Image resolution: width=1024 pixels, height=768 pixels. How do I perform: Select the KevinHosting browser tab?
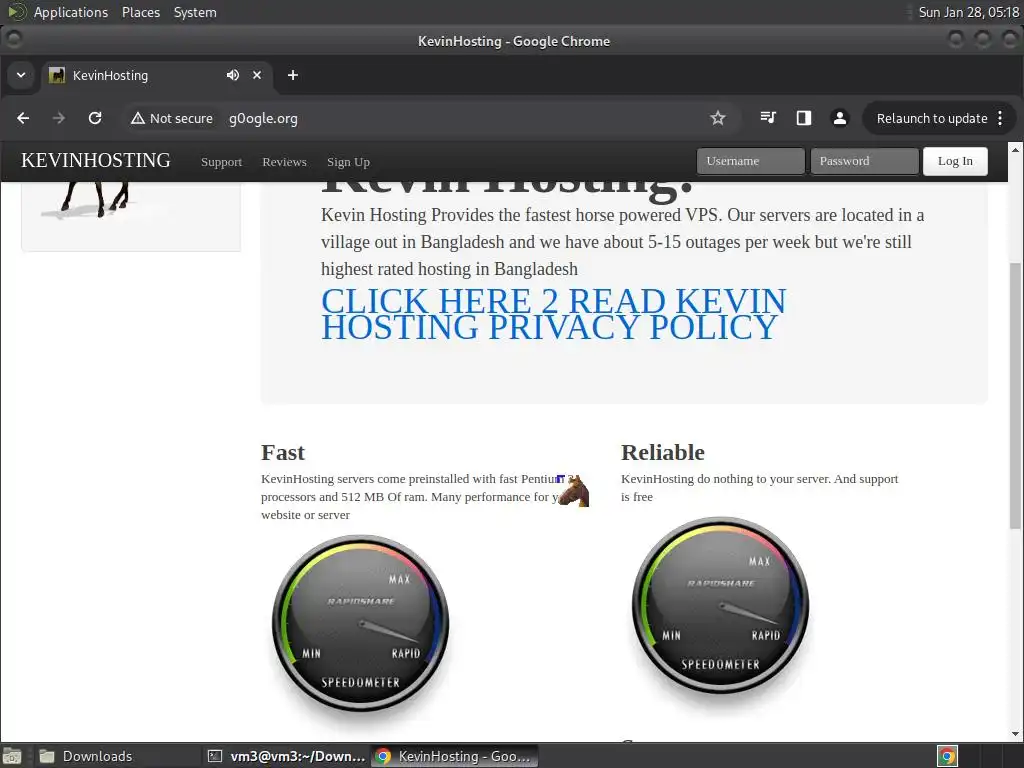click(x=157, y=75)
